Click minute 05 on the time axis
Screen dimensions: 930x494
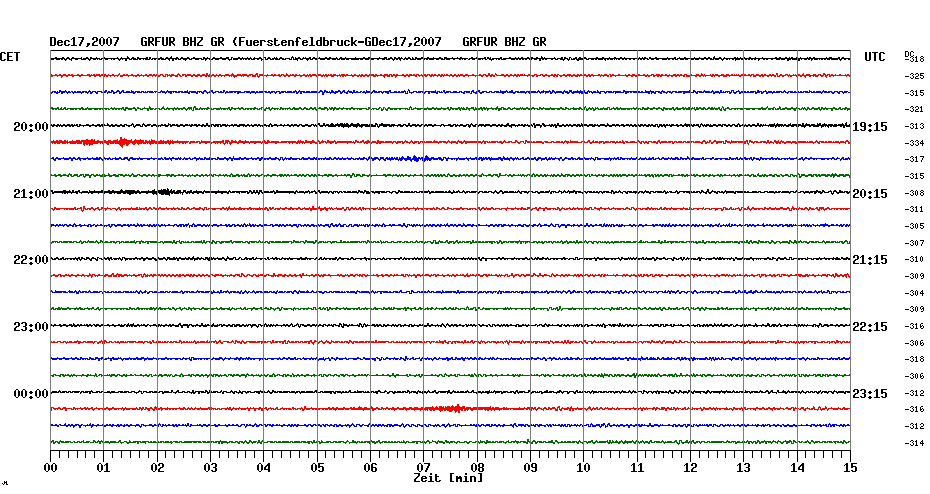[x=317, y=467]
